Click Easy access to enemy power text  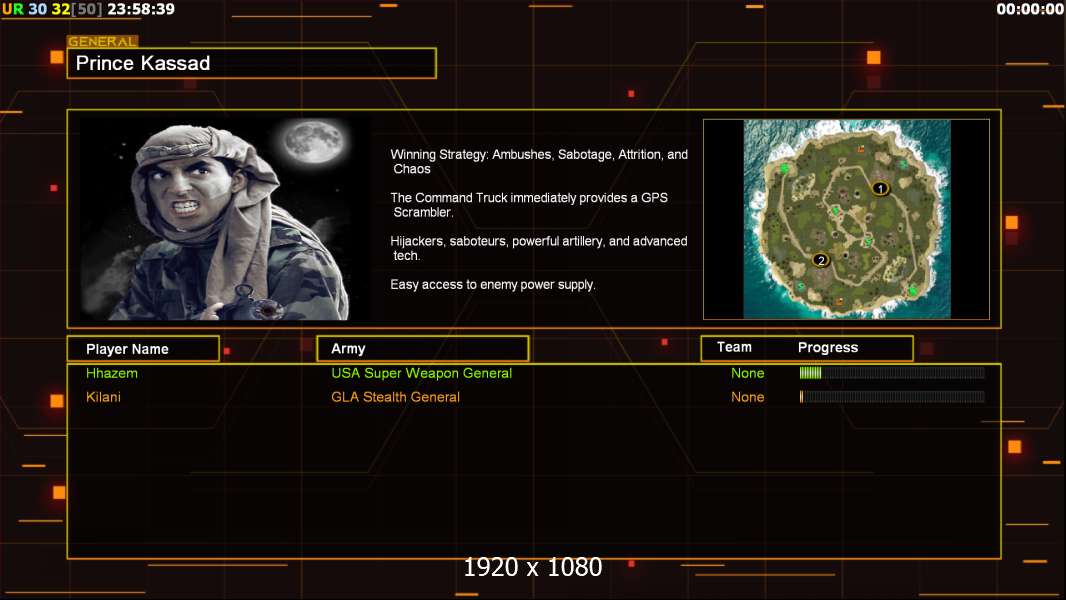[x=493, y=285]
